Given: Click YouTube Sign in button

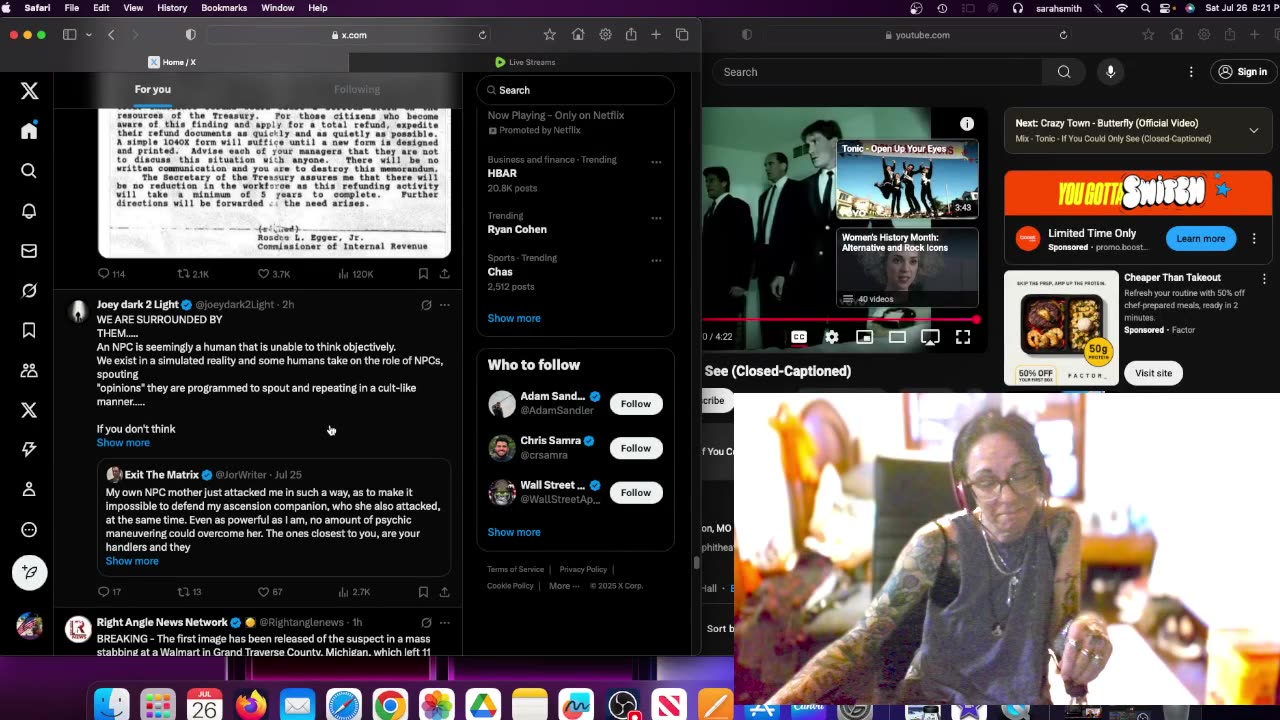Looking at the screenshot, I should click(1242, 72).
